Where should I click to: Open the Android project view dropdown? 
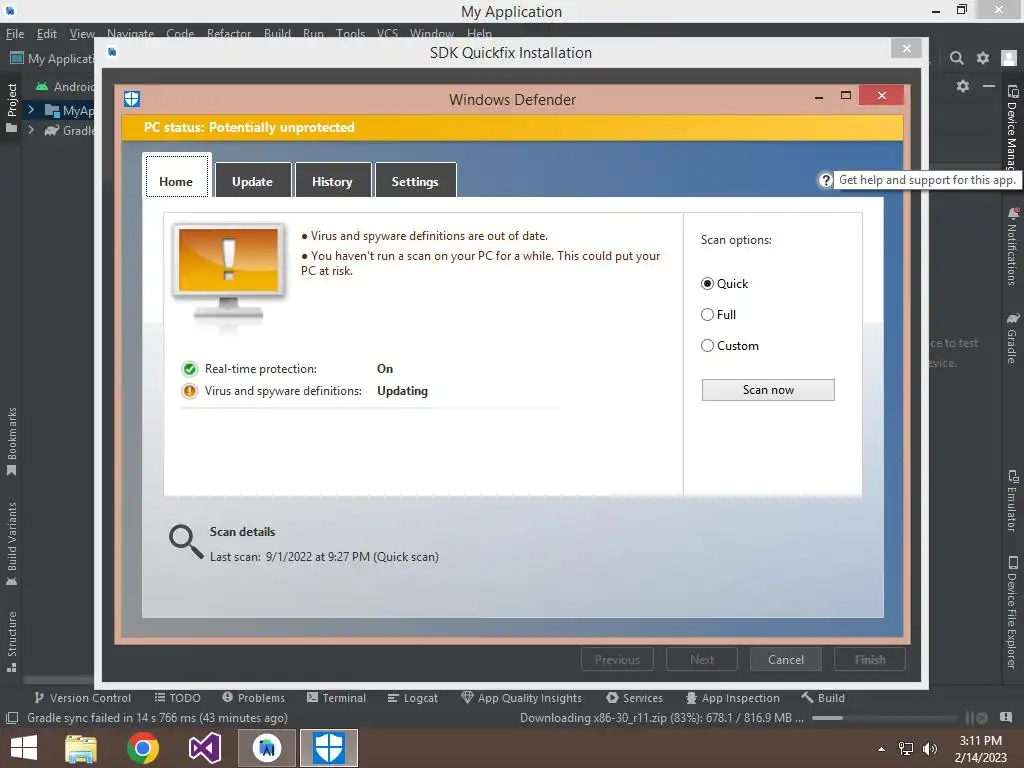[65, 86]
